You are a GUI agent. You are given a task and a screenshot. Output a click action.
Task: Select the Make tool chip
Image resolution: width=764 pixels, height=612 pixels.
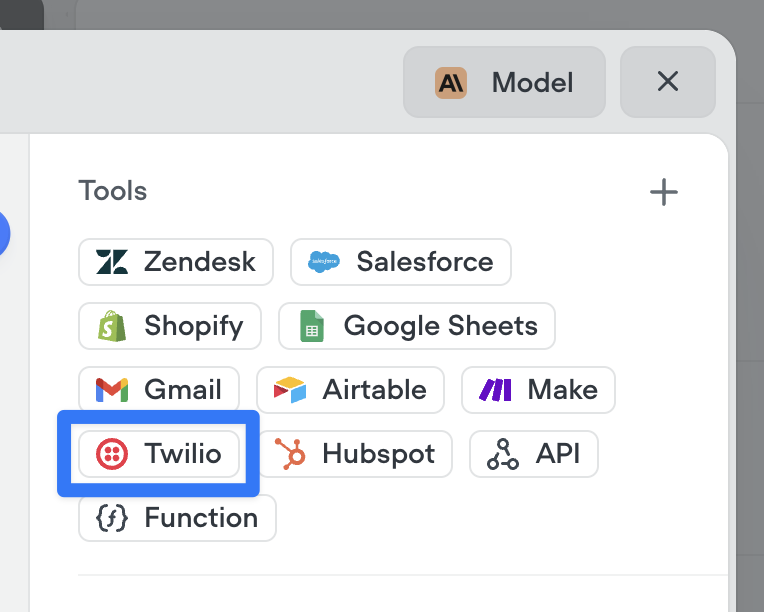(538, 389)
